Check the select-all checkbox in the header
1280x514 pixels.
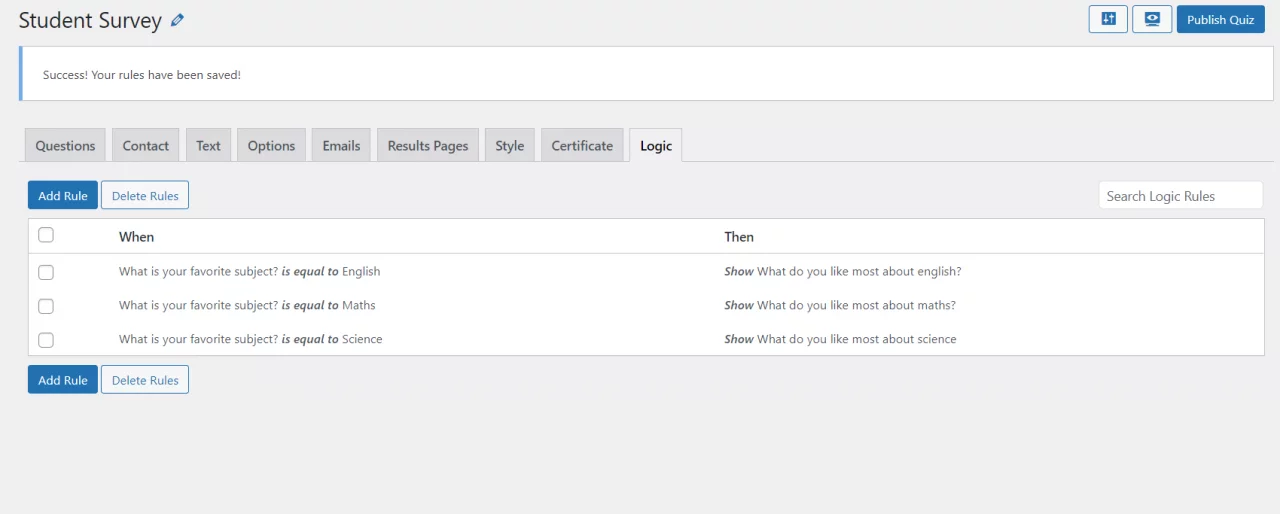pos(46,236)
